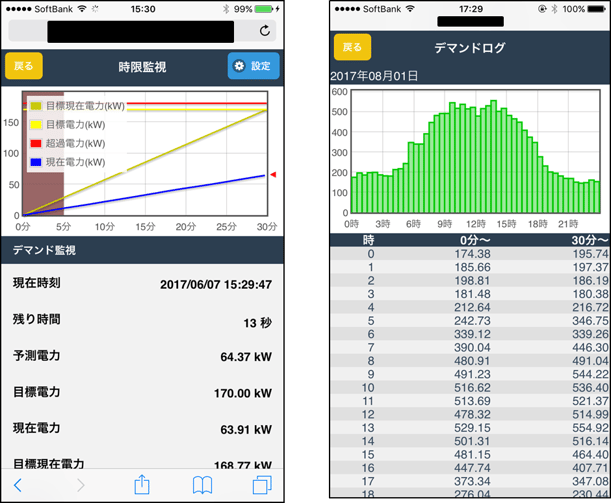Image resolution: width=611 pixels, height=503 pixels.
Task: Select the 2017/06/07 15:29:47 timestamp value
Action: pos(216,284)
